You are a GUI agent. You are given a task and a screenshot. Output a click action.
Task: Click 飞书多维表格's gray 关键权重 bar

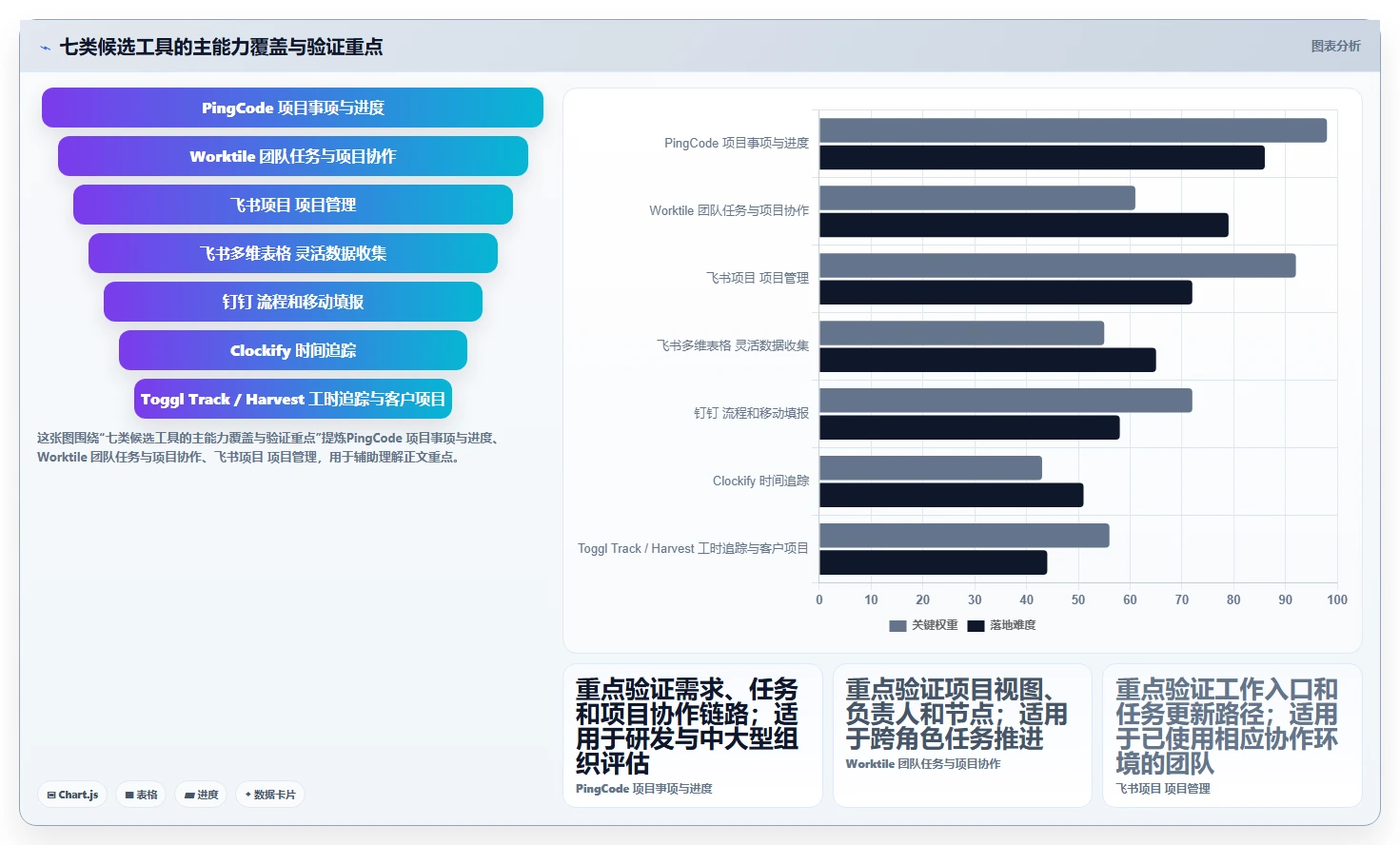tap(961, 333)
